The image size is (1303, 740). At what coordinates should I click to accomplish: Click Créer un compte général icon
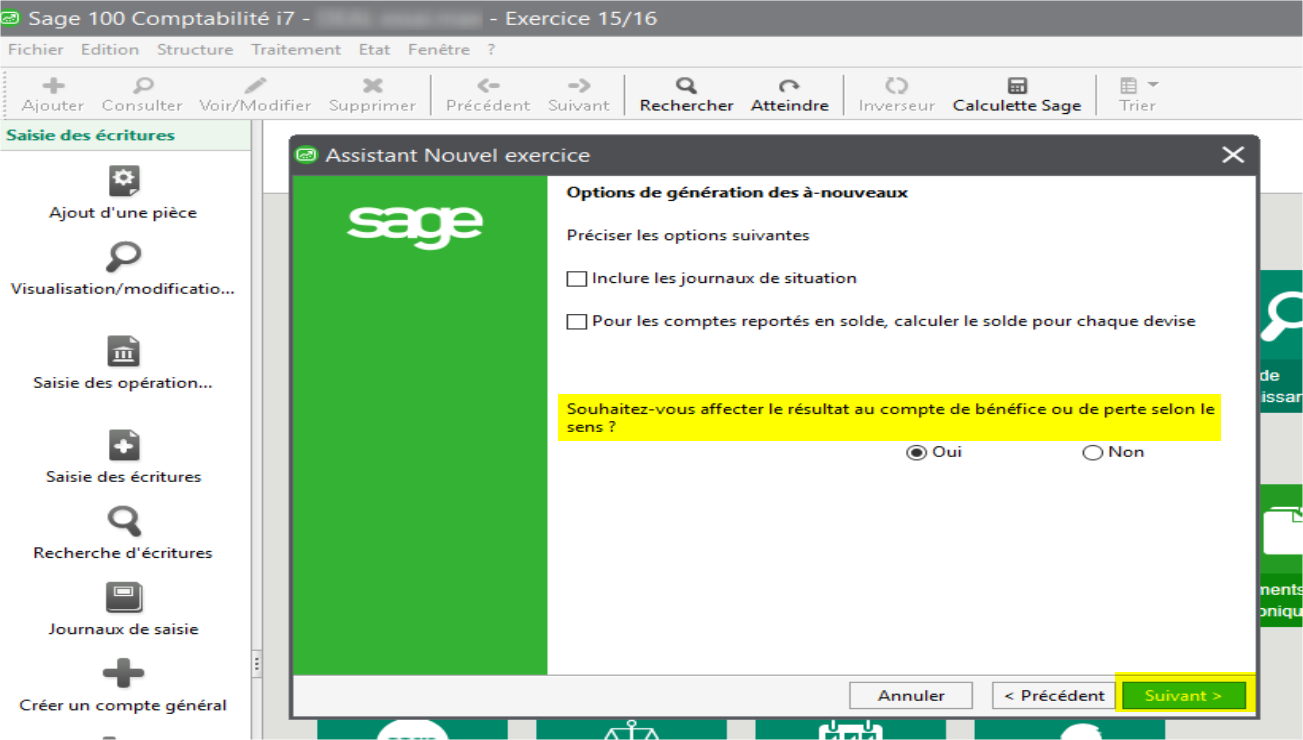pos(123,674)
